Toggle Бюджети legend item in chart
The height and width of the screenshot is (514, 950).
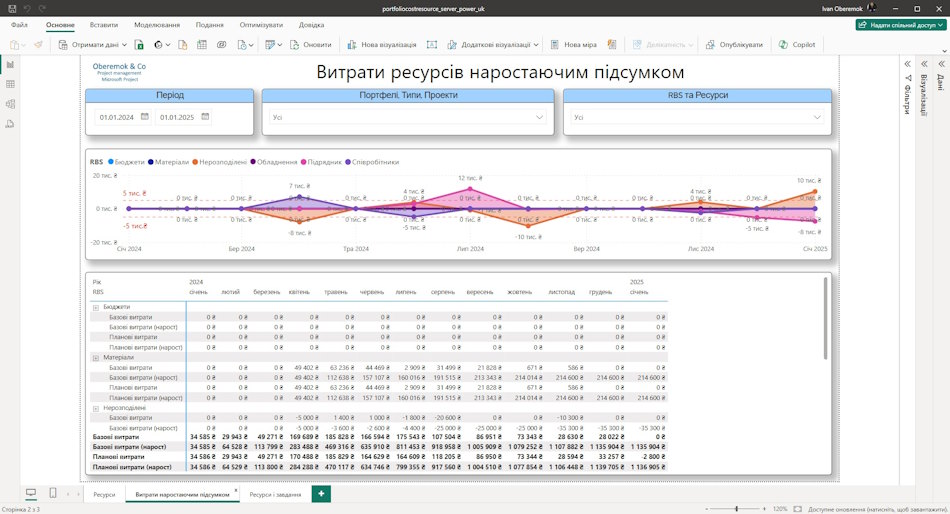(126, 162)
